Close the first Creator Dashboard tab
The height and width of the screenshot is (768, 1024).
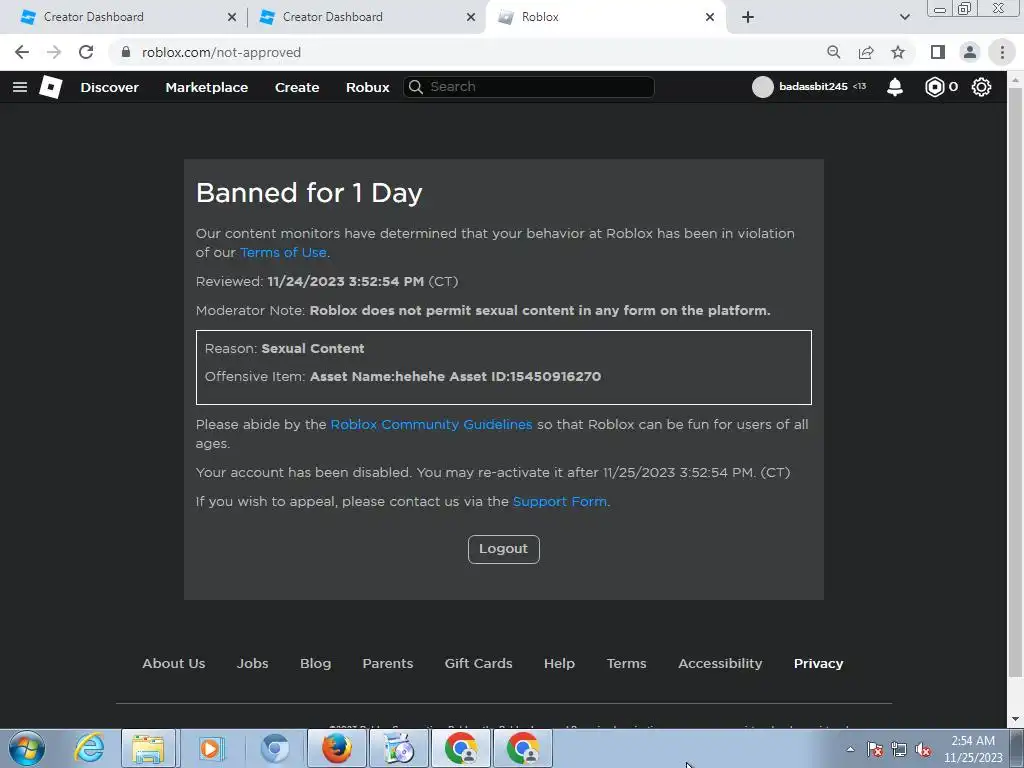pyautogui.click(x=232, y=17)
